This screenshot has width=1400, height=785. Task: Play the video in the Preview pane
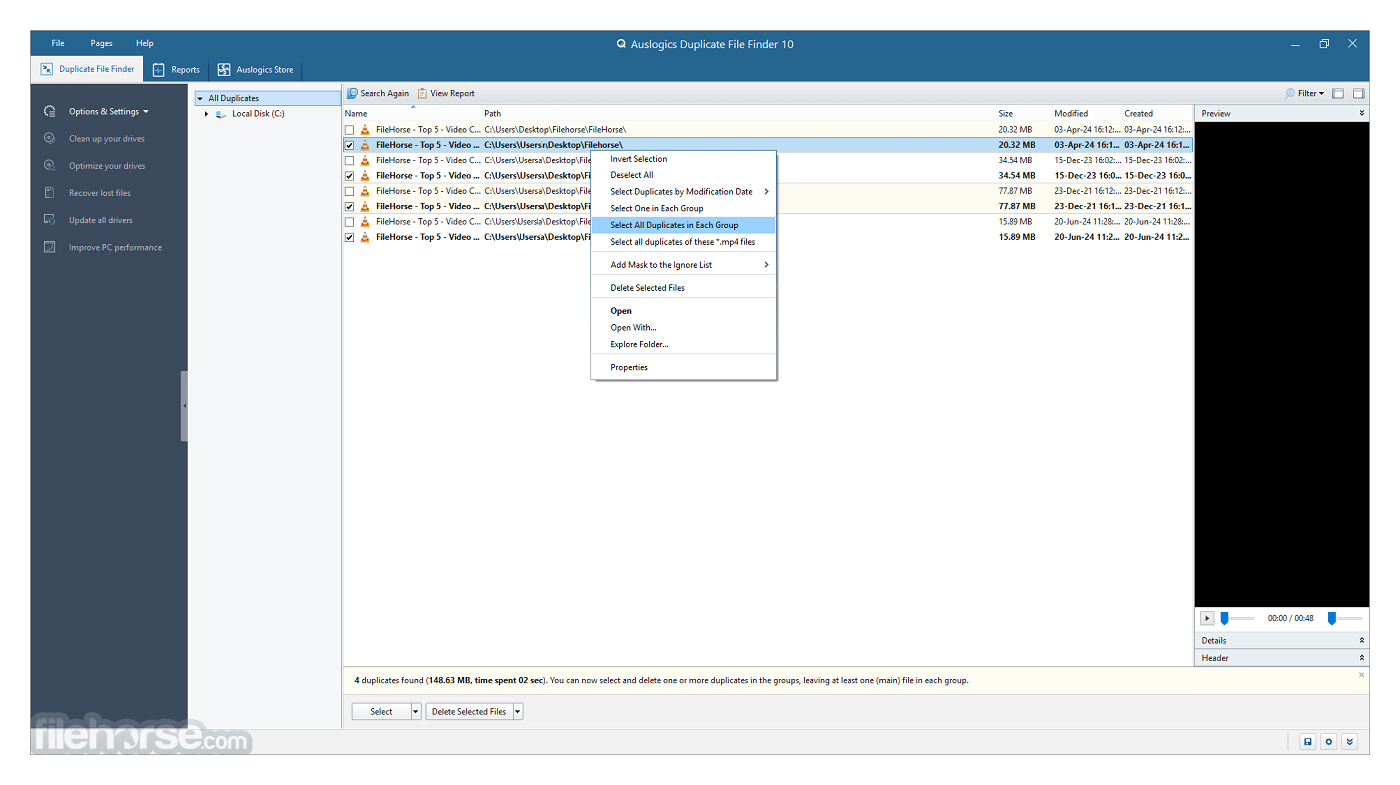[x=1207, y=619]
